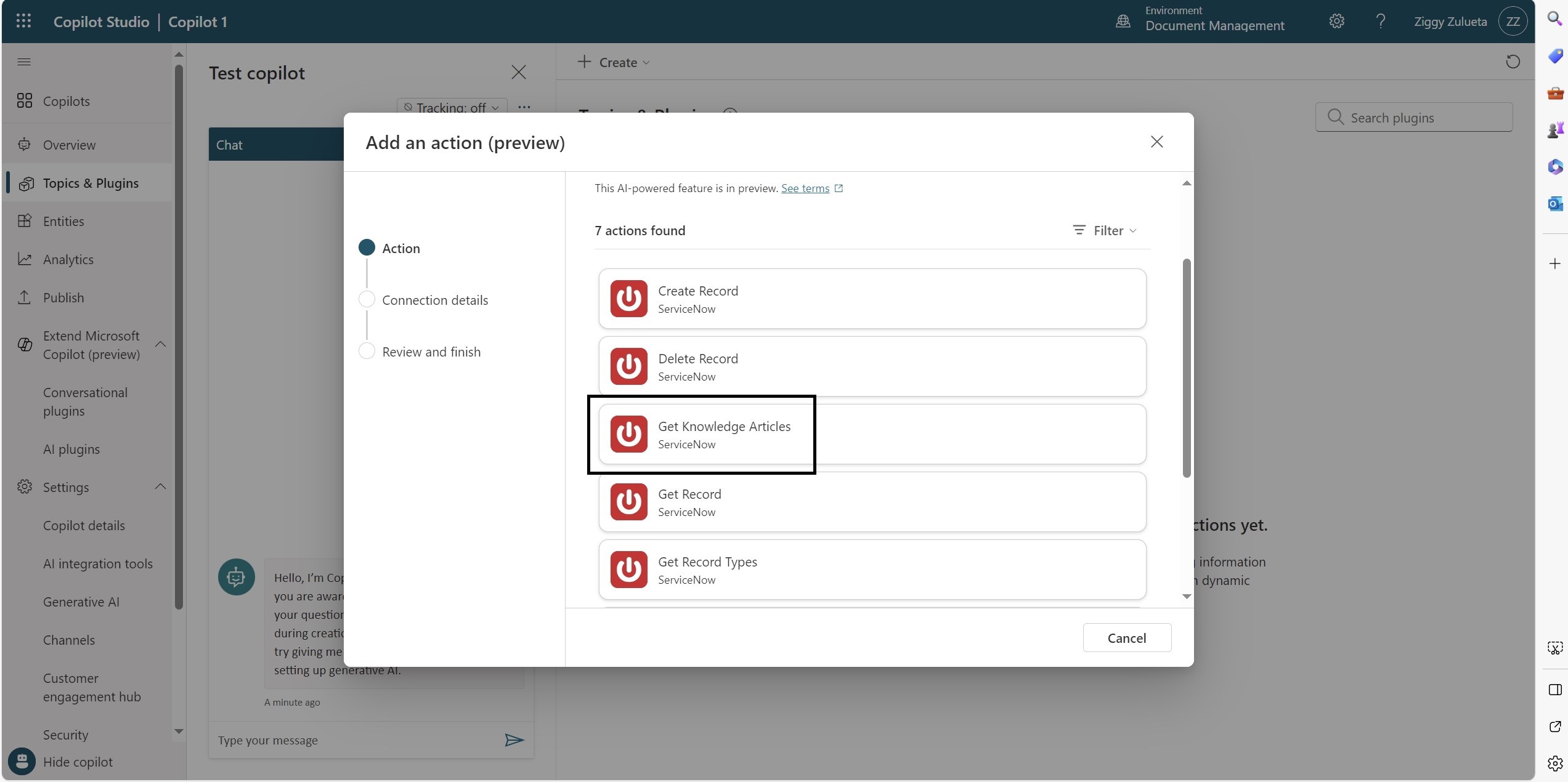Click the browser sidebar Microsoft 365 icon
This screenshot has height=782, width=1568.
(1554, 166)
